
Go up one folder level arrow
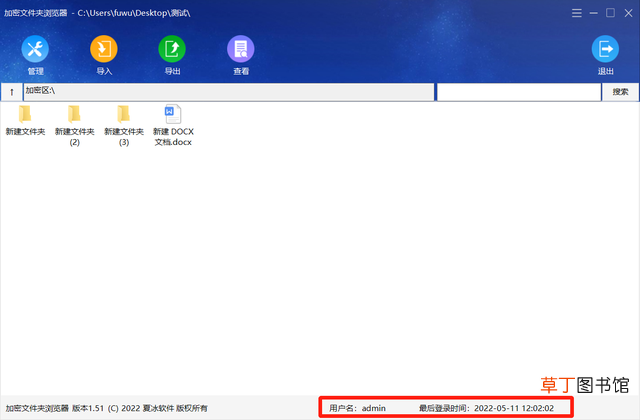click(x=12, y=92)
